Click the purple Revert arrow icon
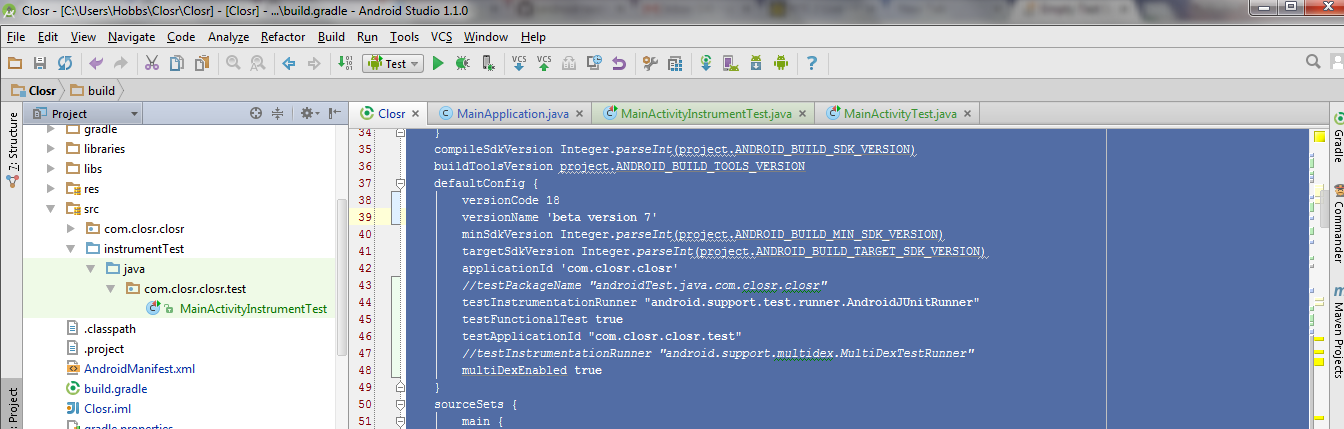Image resolution: width=1344 pixels, height=429 pixels. (619, 63)
